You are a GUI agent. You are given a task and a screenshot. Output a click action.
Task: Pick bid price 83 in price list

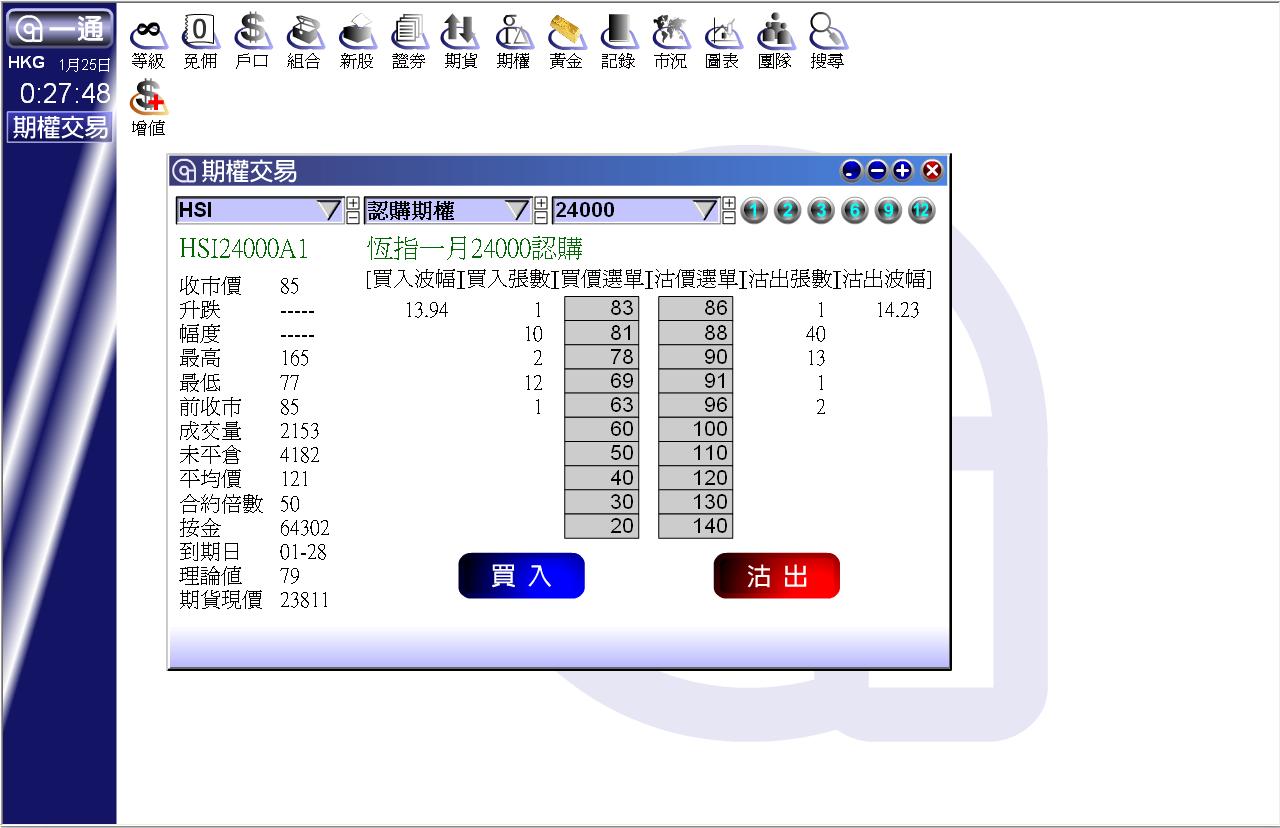click(x=601, y=309)
